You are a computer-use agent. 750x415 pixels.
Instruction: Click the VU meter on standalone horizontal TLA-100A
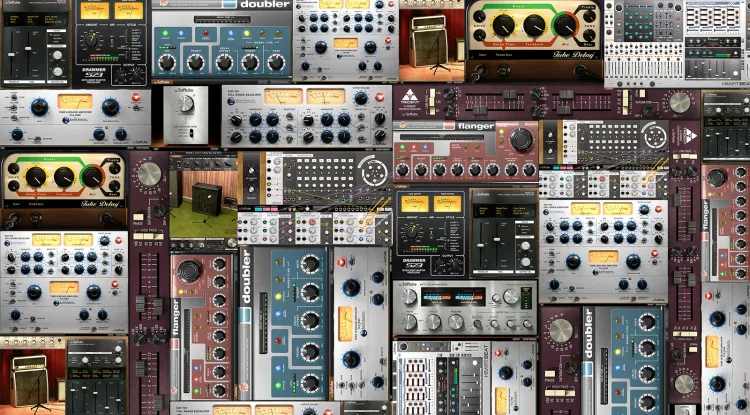(75, 100)
